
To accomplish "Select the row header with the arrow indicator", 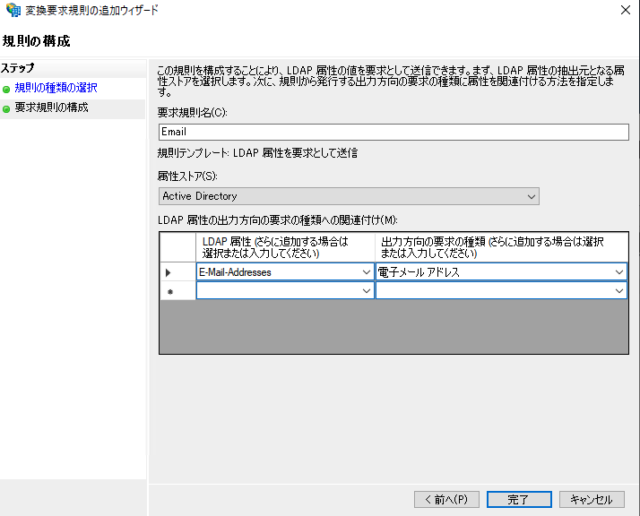I will [178, 272].
